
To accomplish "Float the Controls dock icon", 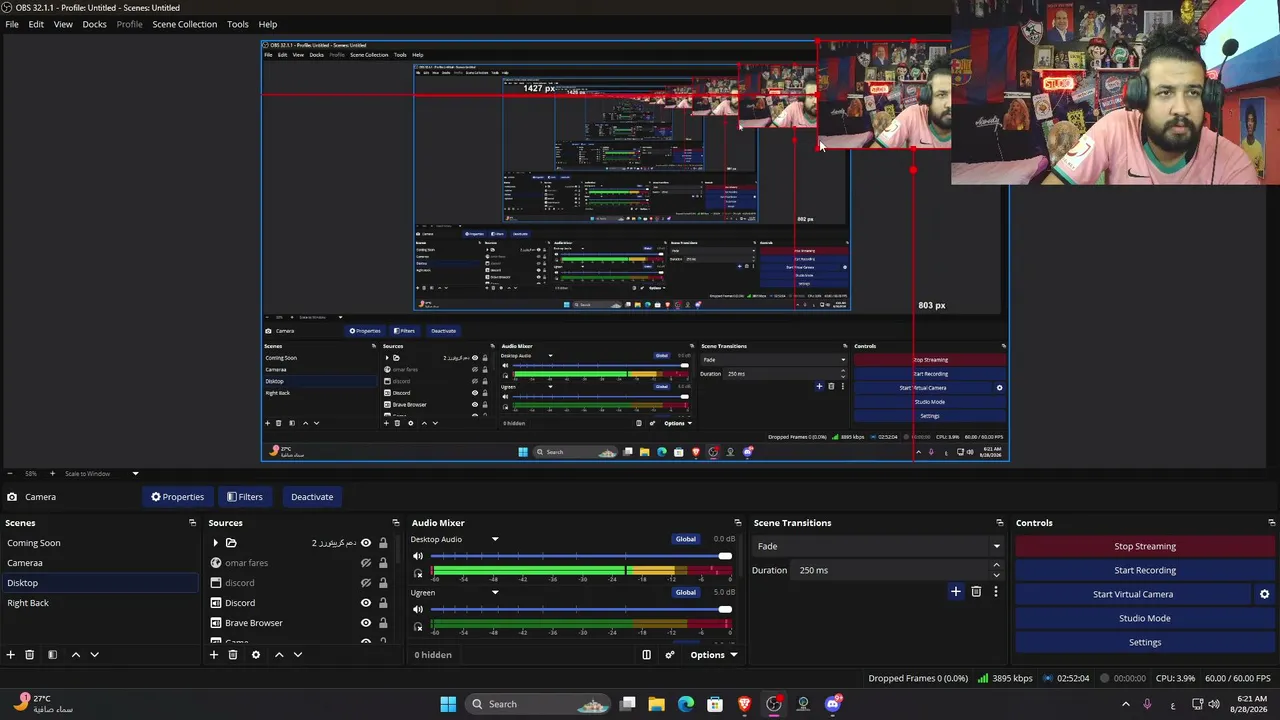I will click(x=1271, y=523).
